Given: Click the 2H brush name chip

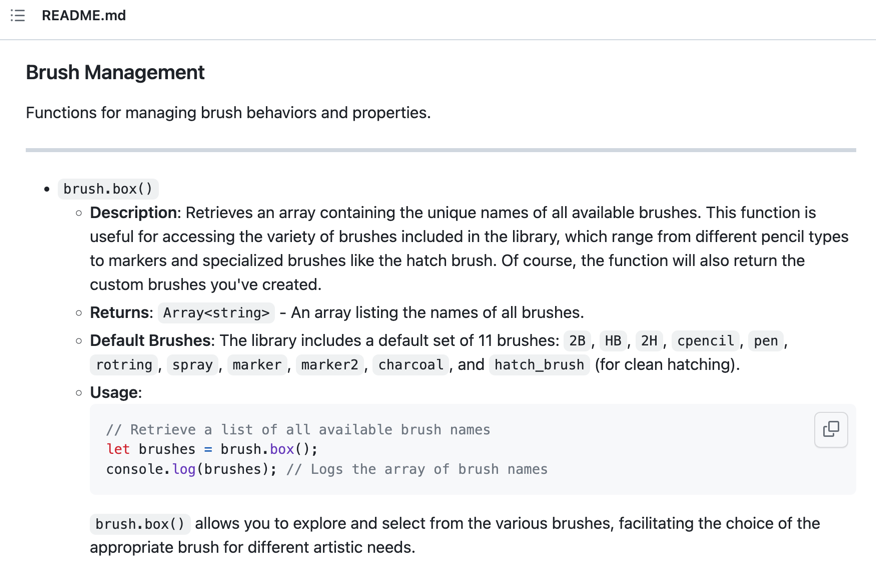Looking at the screenshot, I should [x=649, y=341].
